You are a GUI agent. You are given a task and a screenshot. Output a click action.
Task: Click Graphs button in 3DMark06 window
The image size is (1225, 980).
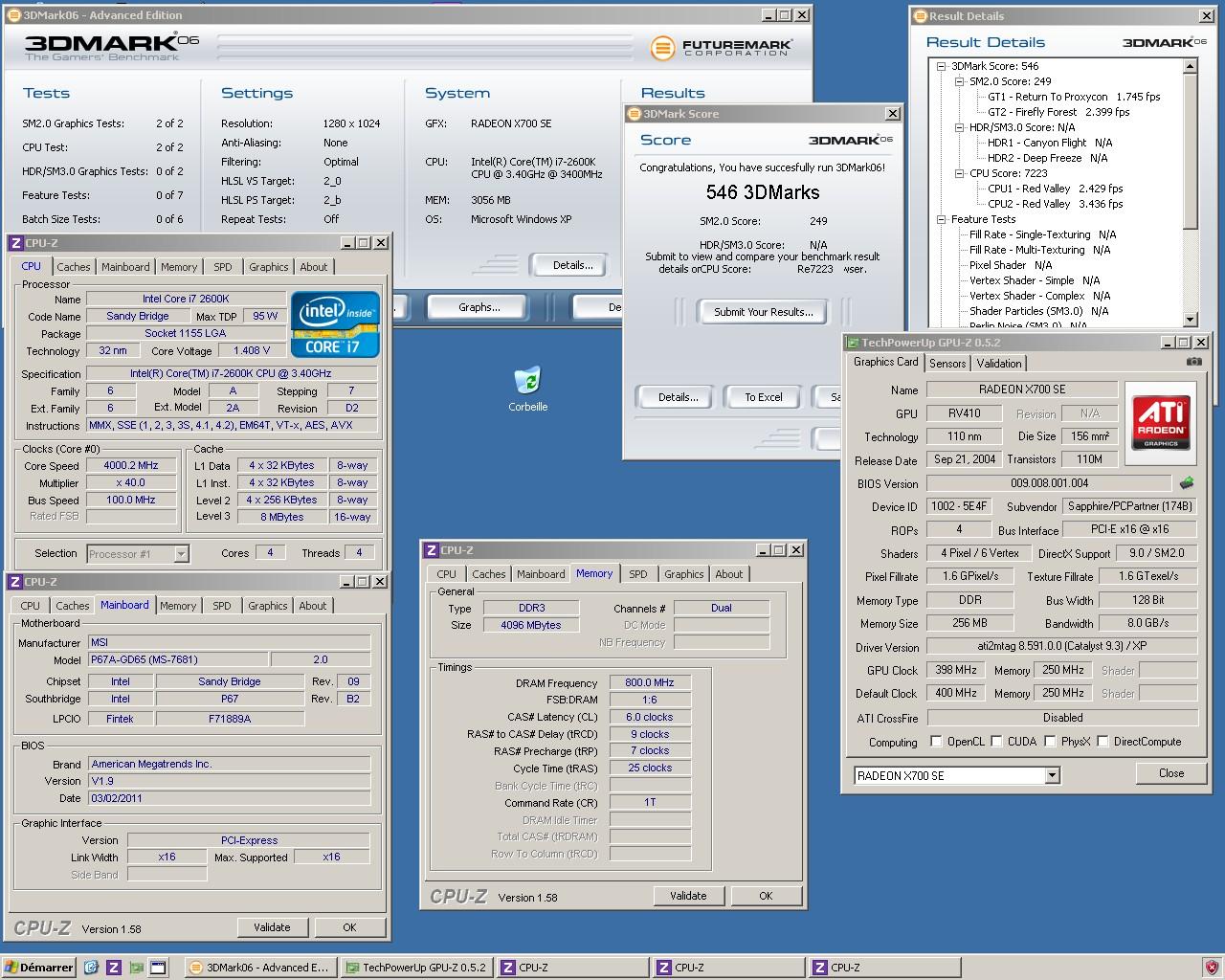479,307
